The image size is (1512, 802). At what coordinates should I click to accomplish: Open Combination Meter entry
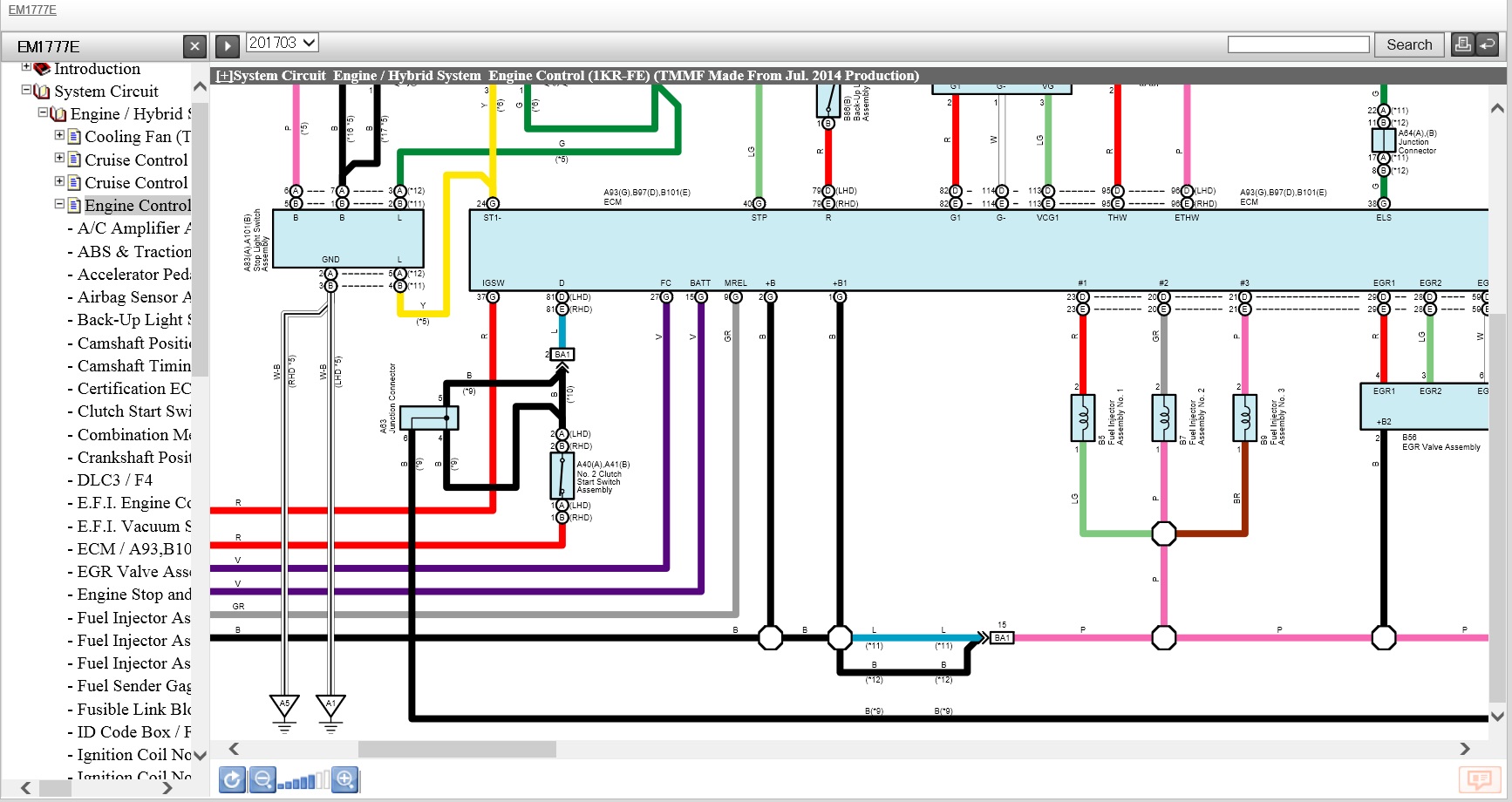pos(134,435)
